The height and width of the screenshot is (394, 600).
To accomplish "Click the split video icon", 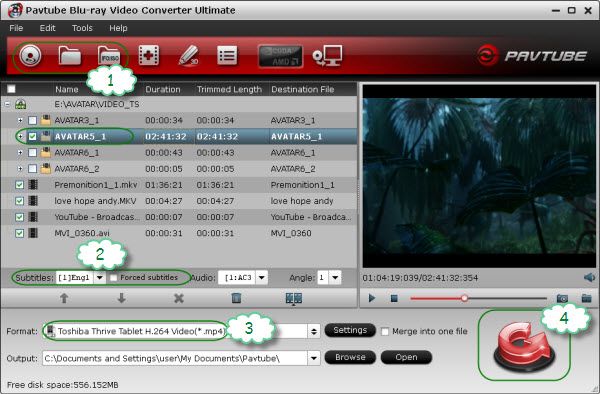I will 294,298.
